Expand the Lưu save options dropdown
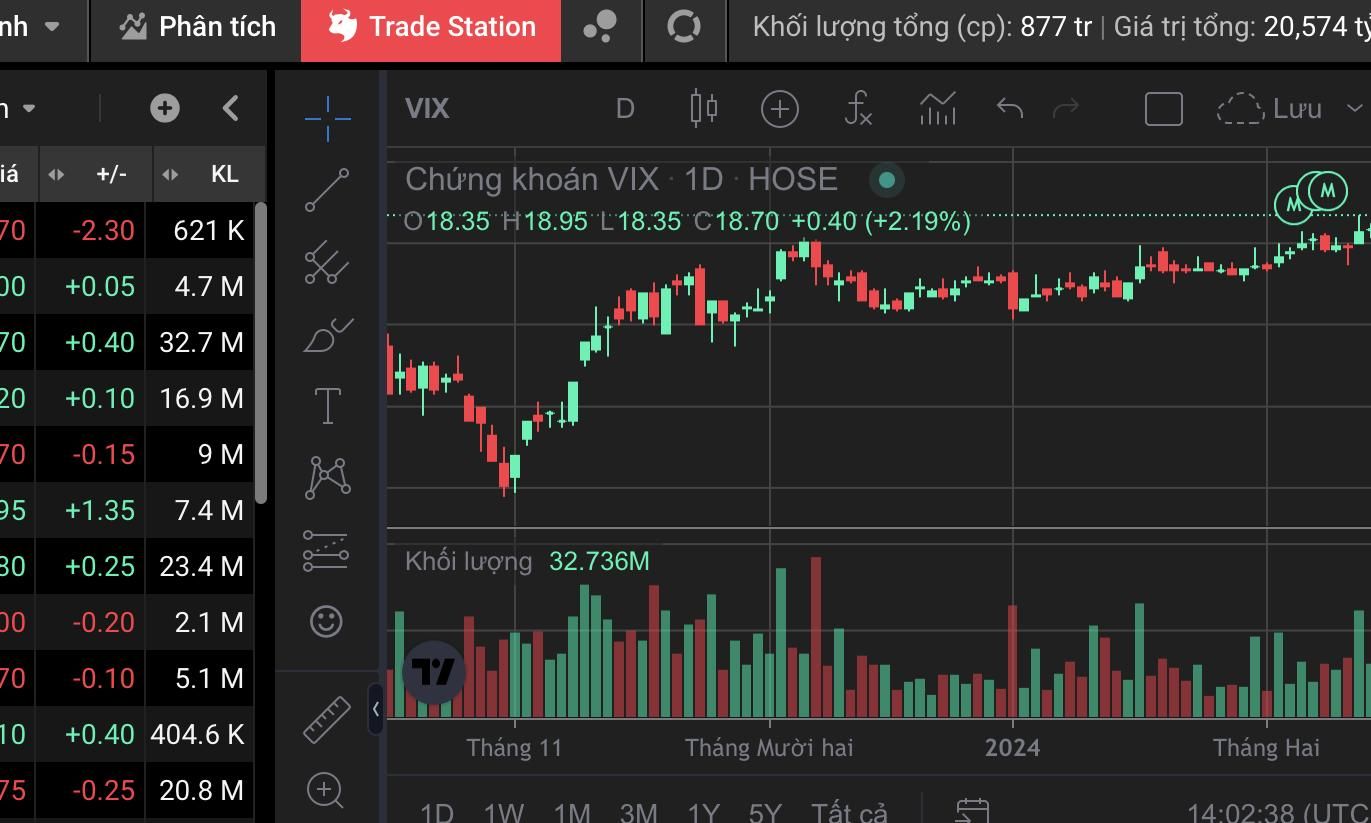The height and width of the screenshot is (823, 1371). (1354, 108)
